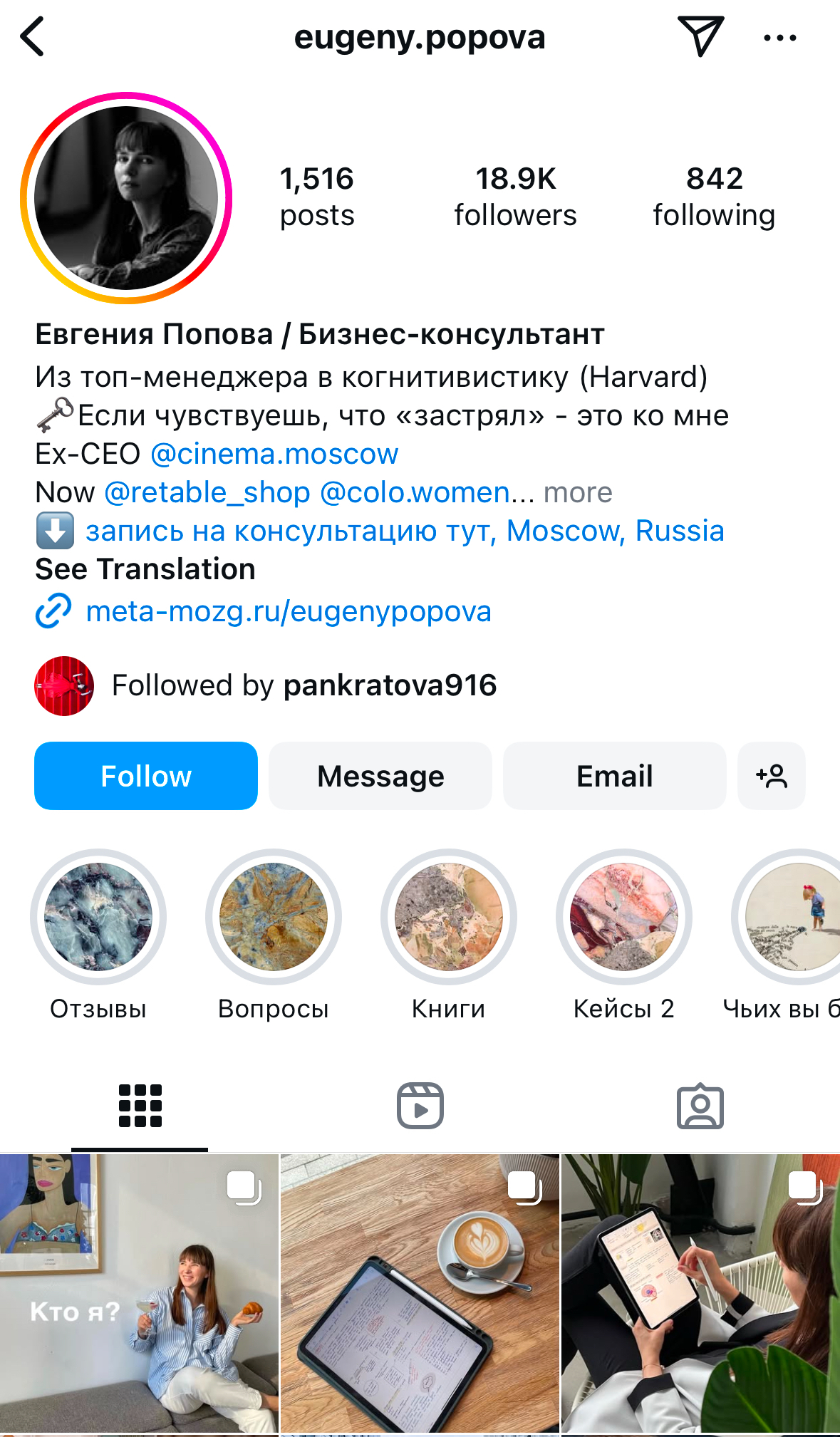This screenshot has width=840, height=1437.
Task: Open the tagged photos tab icon
Action: click(x=700, y=1106)
